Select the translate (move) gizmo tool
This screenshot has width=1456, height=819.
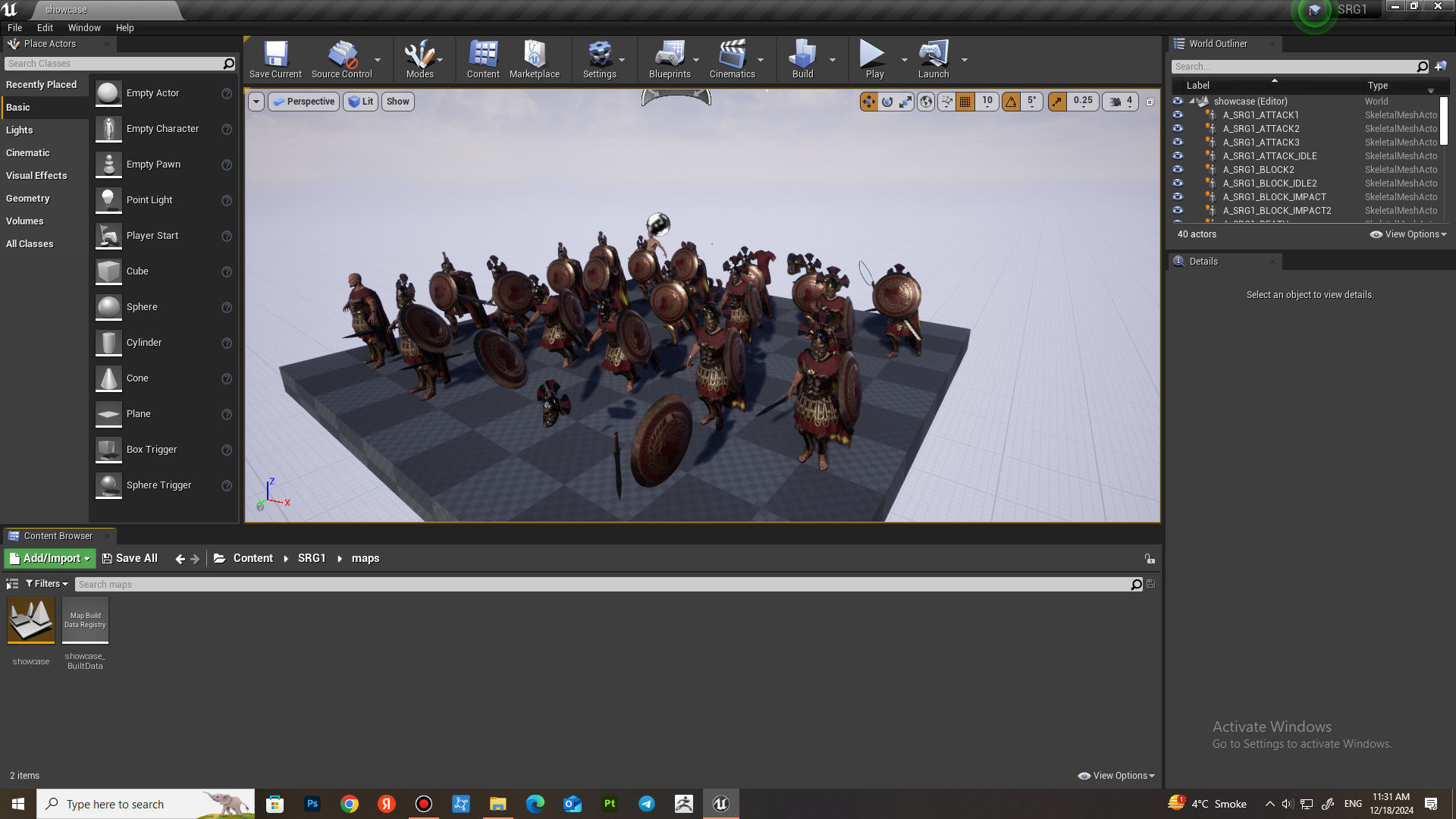coord(868,102)
